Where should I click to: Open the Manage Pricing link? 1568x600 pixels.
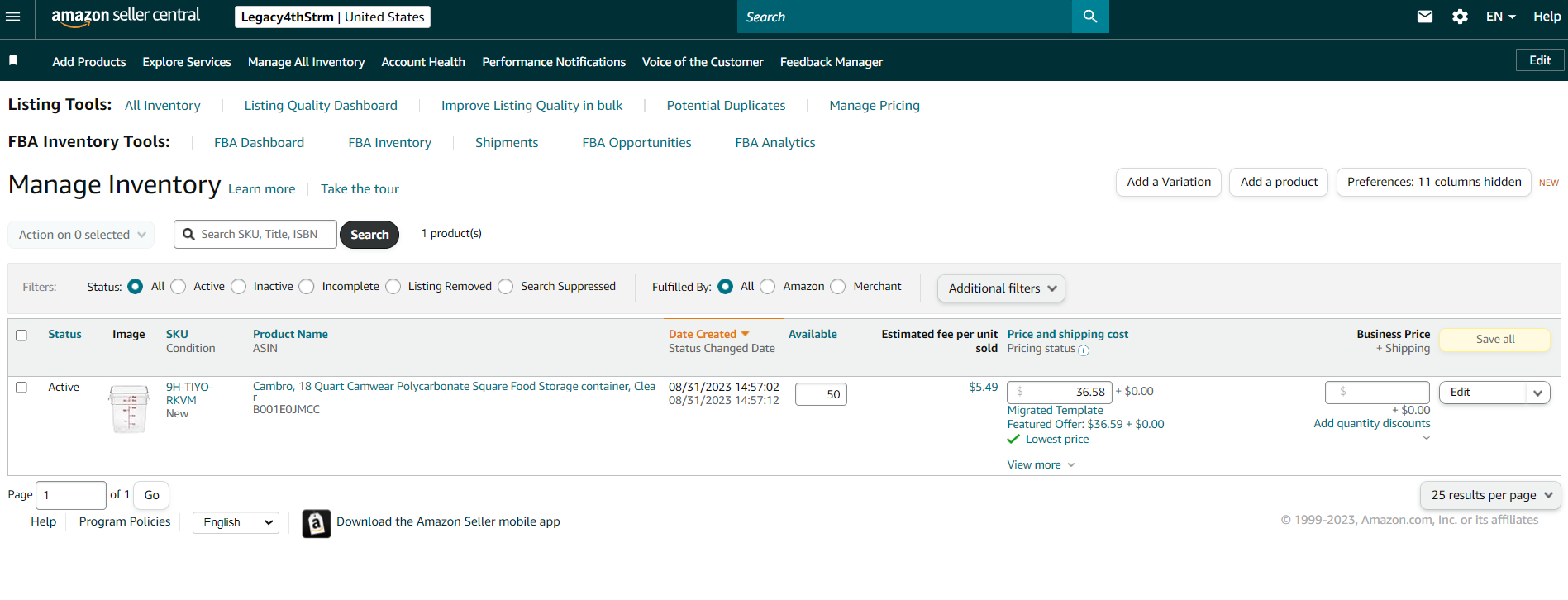[x=875, y=106]
